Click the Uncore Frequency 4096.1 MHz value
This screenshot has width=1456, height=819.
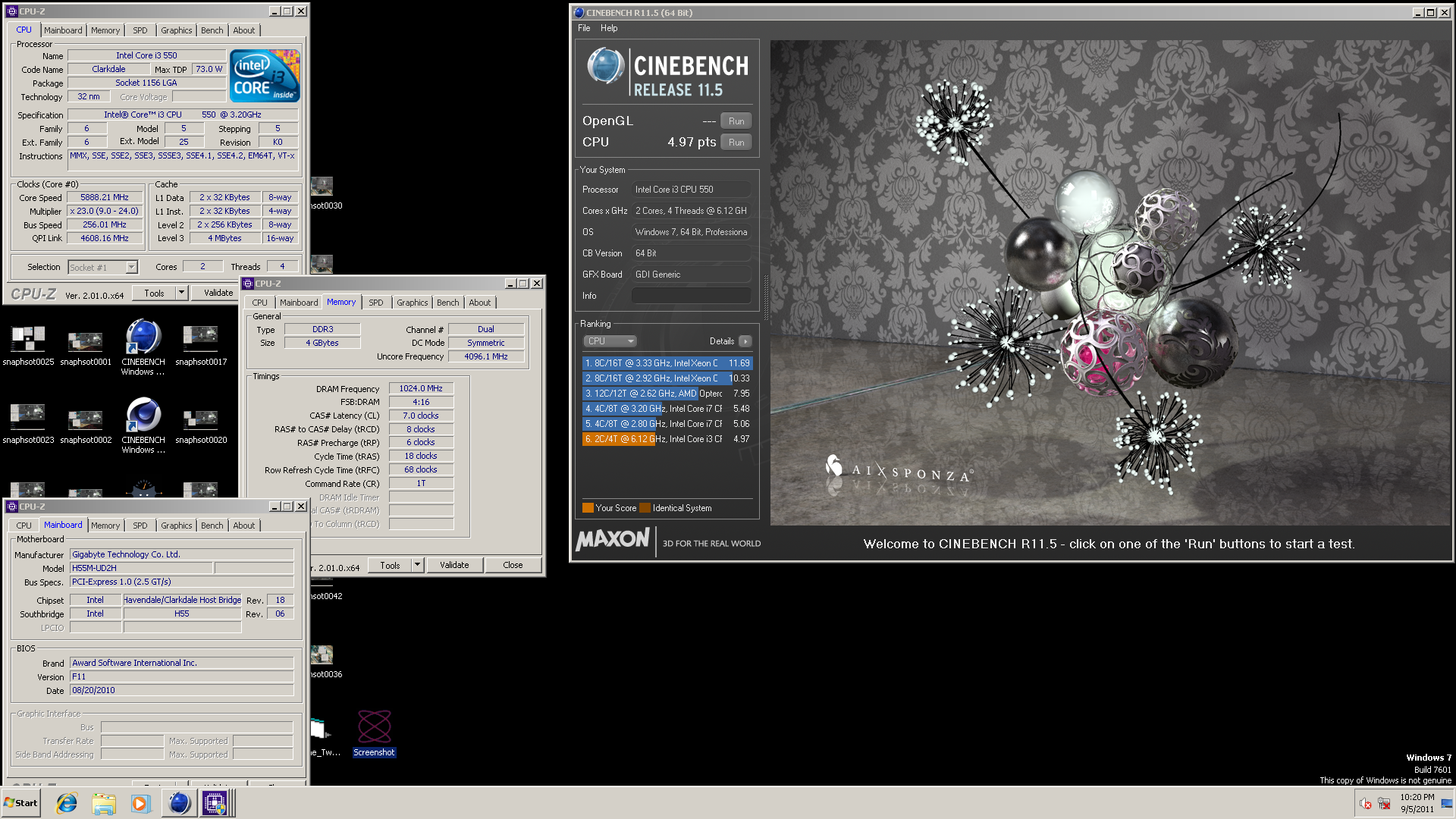(x=486, y=356)
